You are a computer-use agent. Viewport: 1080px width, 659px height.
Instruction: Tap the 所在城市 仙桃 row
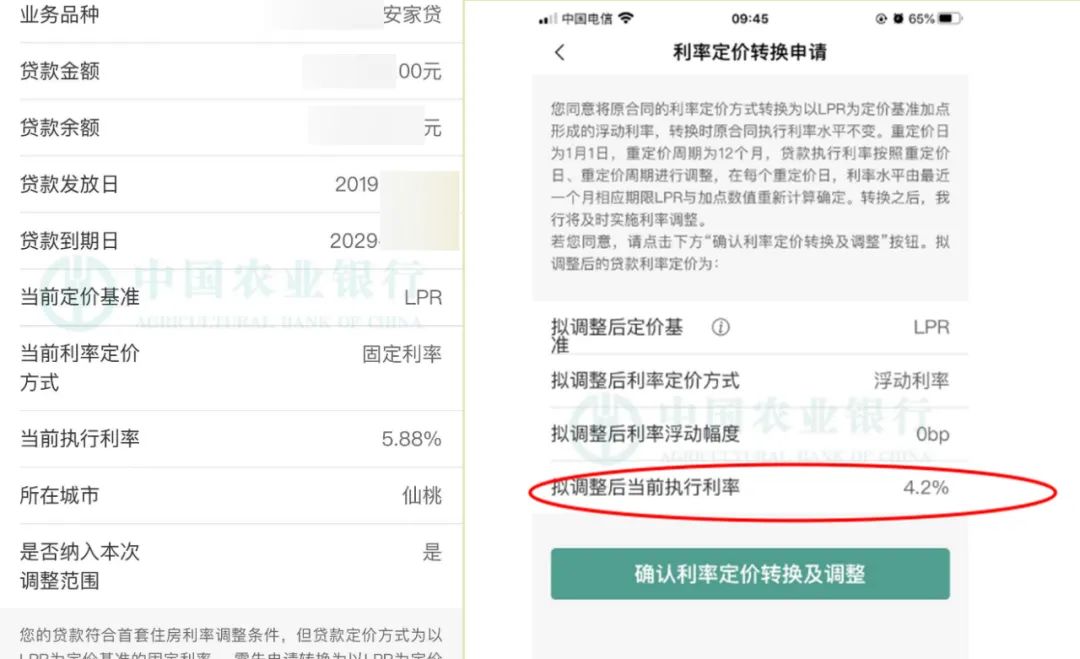click(x=230, y=495)
